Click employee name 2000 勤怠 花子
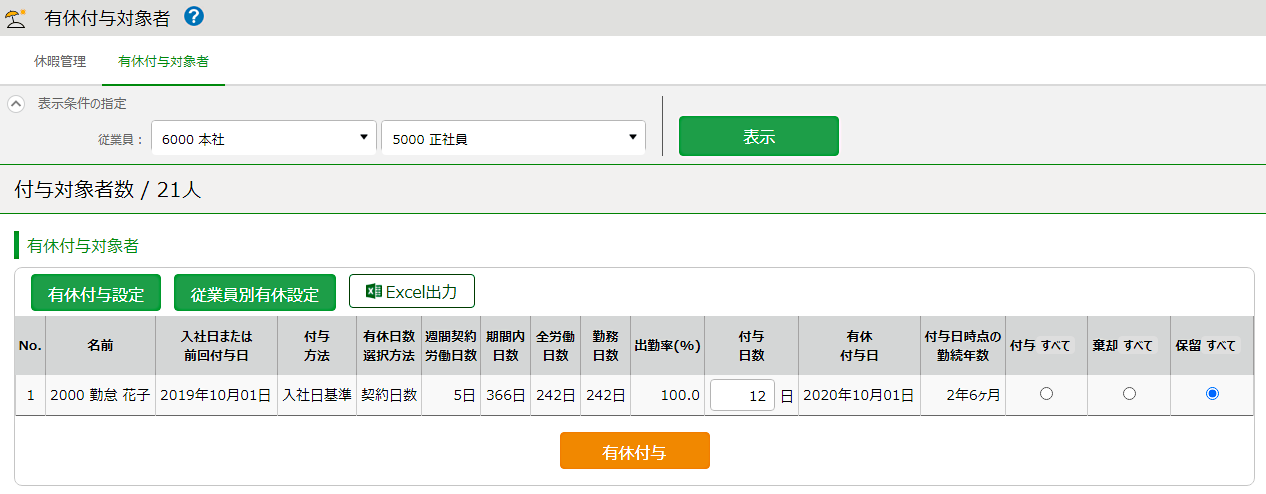1266x494 pixels. (100, 395)
